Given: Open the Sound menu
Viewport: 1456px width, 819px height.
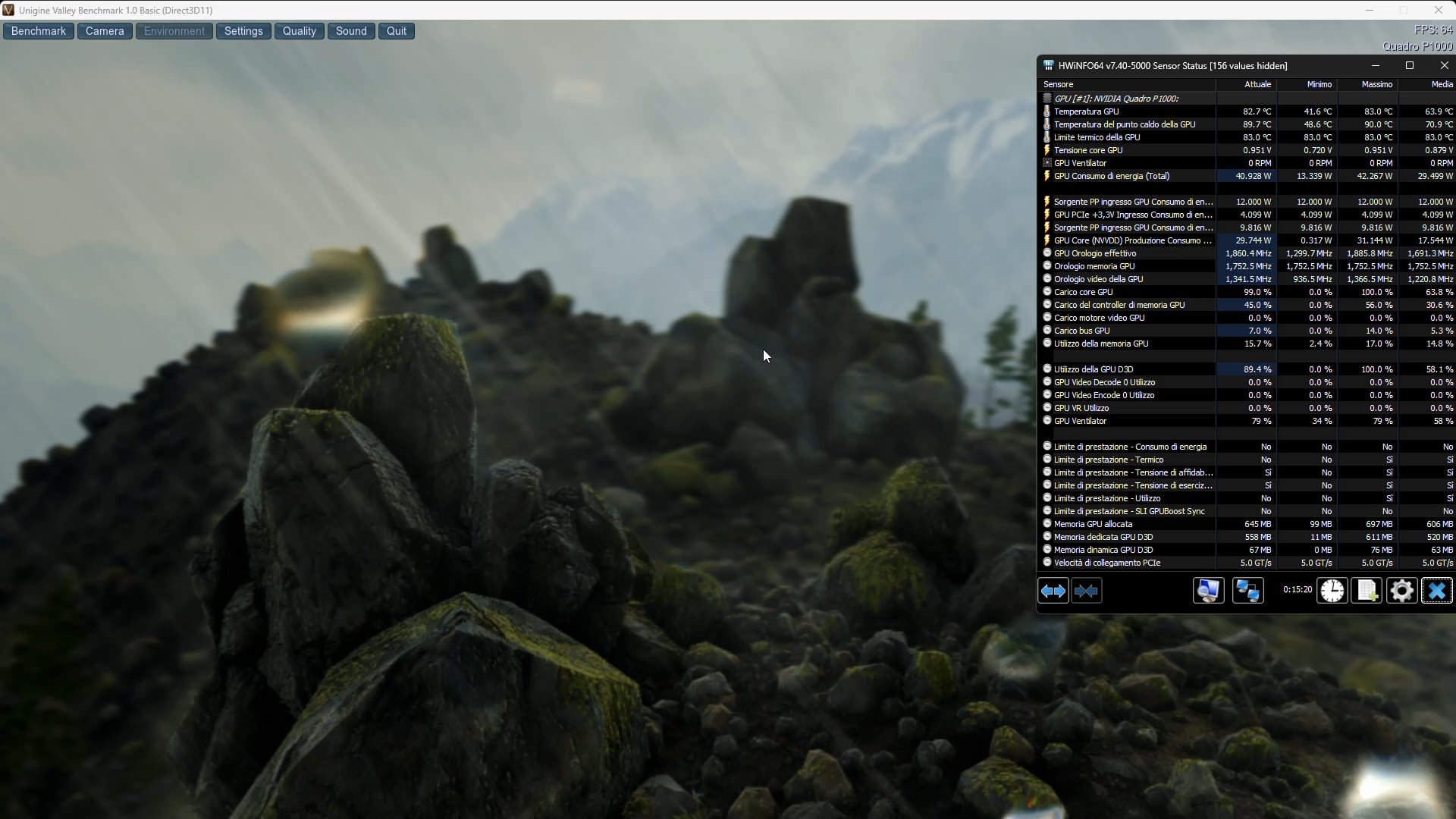Looking at the screenshot, I should click(351, 31).
